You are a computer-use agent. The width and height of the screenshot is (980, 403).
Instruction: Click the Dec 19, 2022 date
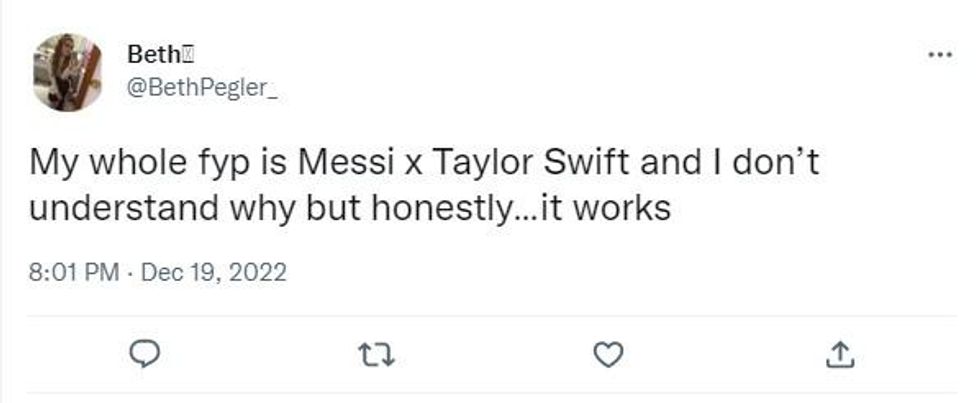point(215,271)
